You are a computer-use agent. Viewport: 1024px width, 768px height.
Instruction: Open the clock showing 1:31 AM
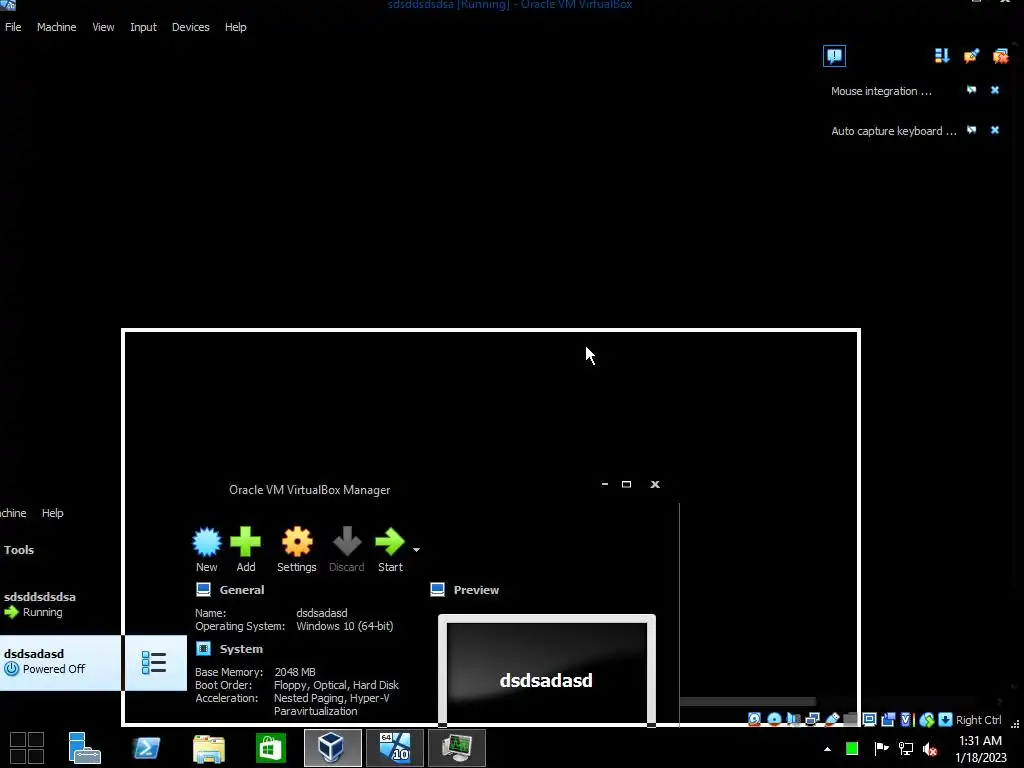pyautogui.click(x=980, y=749)
